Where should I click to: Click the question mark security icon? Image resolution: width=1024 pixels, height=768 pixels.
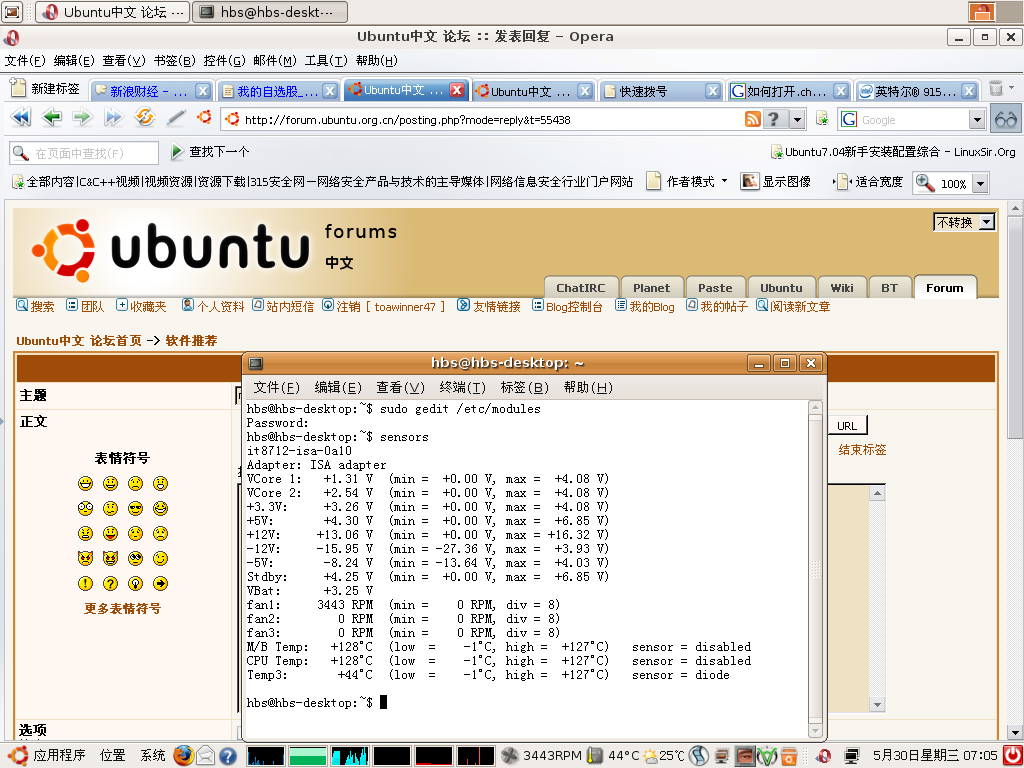[x=774, y=120]
